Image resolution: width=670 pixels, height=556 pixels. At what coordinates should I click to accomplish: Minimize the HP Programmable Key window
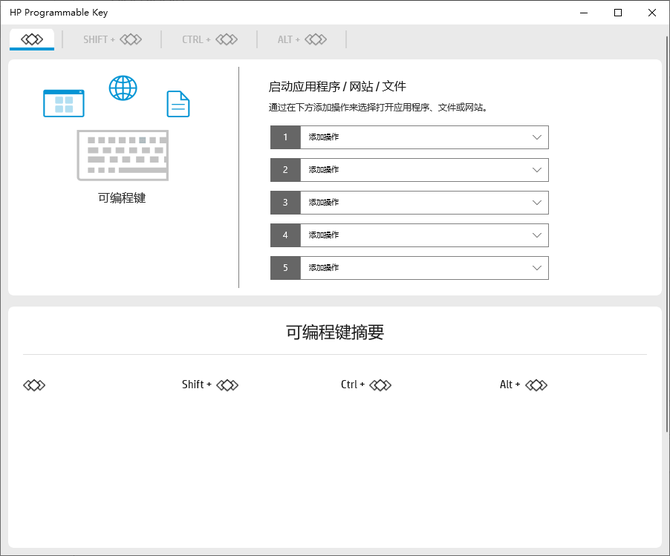click(x=584, y=13)
